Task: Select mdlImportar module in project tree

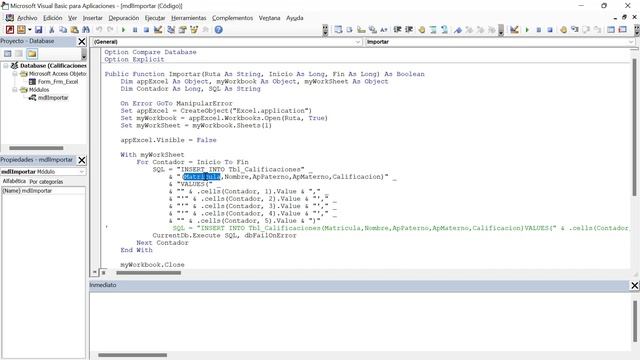Action: point(53,98)
